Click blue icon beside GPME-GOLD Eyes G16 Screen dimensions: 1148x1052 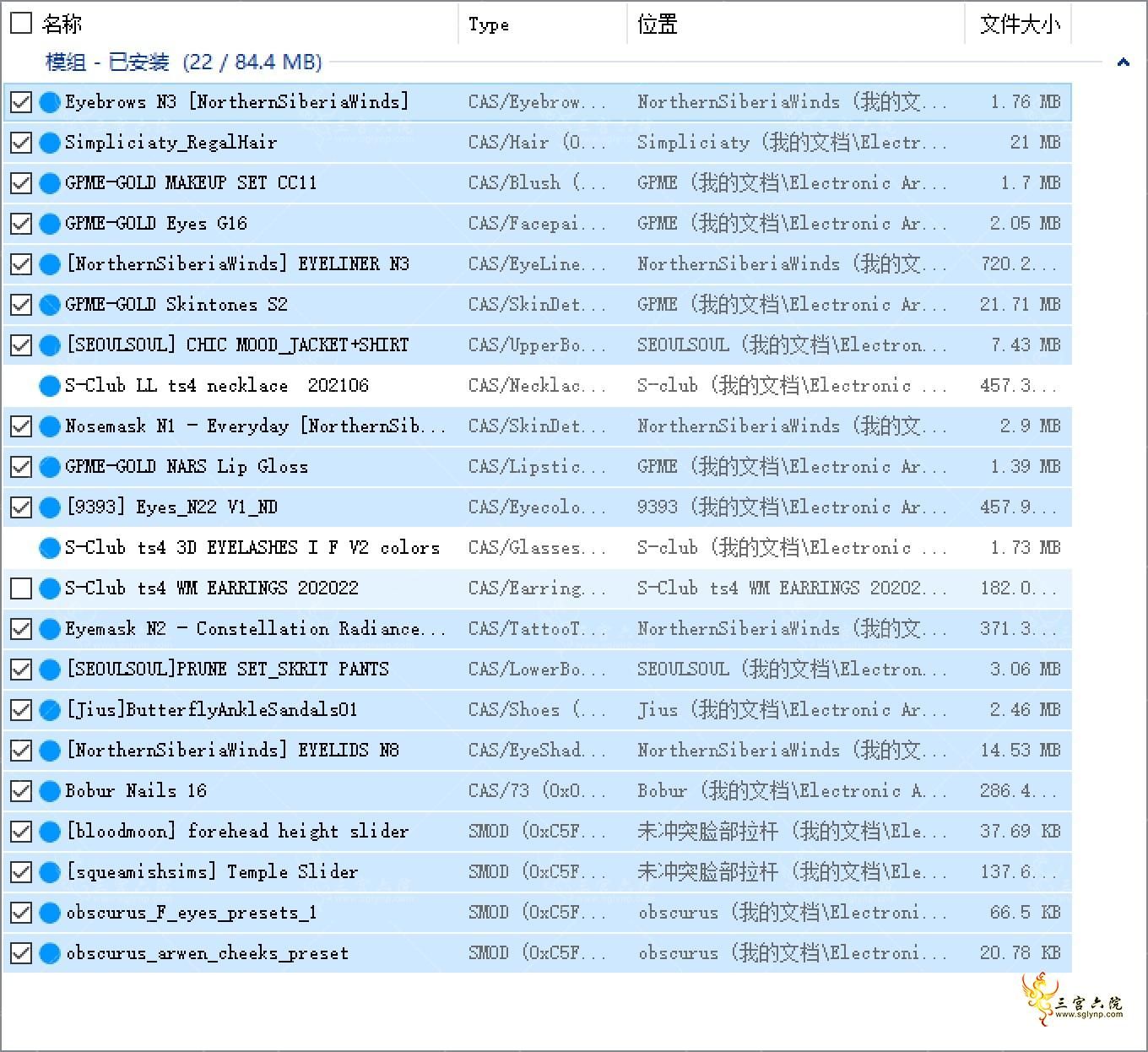point(50,225)
